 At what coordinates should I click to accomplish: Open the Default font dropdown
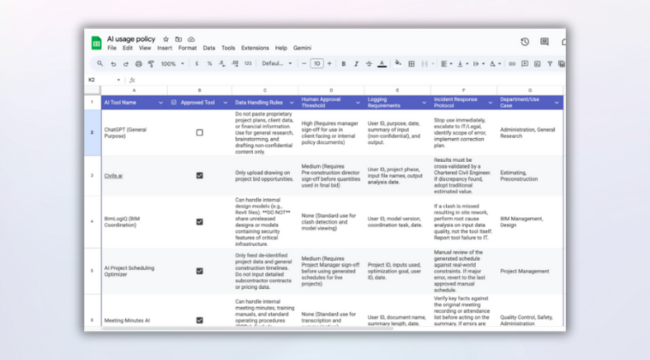pyautogui.click(x=276, y=64)
